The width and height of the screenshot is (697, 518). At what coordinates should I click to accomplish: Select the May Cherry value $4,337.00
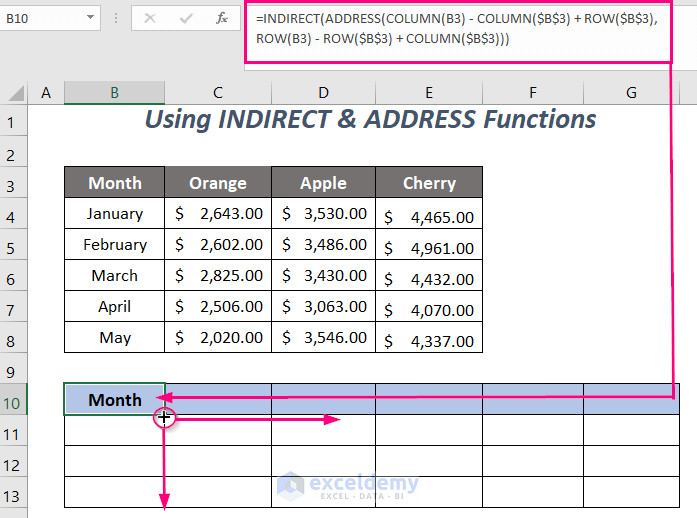429,338
